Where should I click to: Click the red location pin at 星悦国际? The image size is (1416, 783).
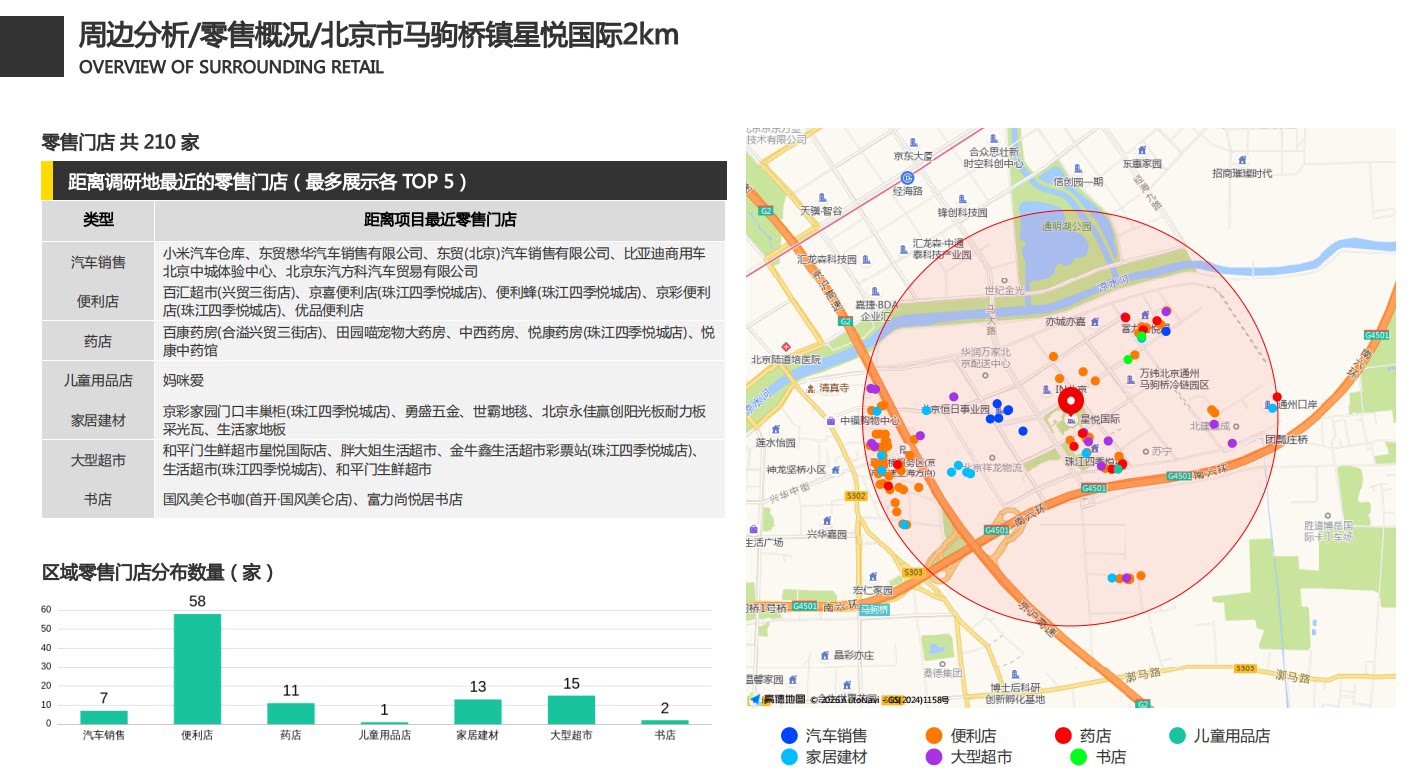(x=1071, y=402)
